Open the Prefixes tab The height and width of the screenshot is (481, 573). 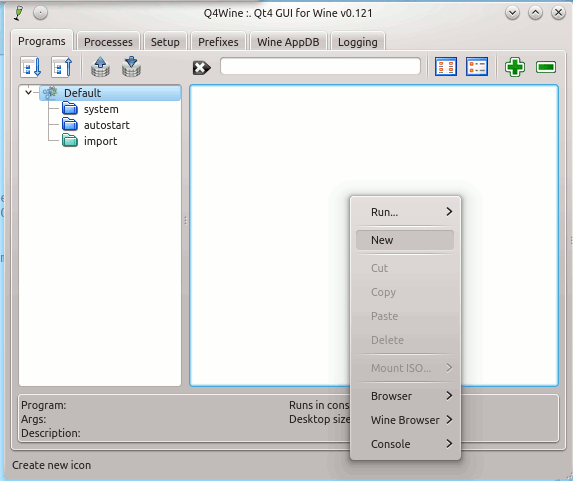click(218, 42)
